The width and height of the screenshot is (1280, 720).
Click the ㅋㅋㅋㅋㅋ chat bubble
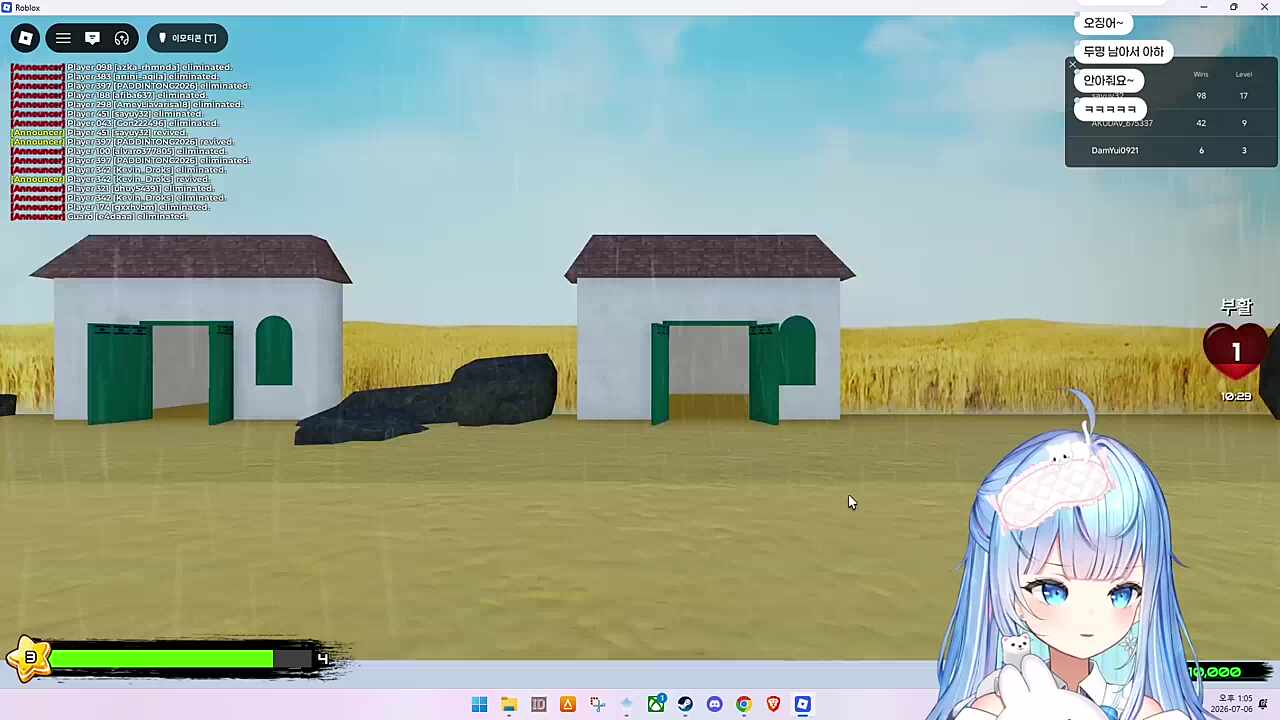[1110, 108]
